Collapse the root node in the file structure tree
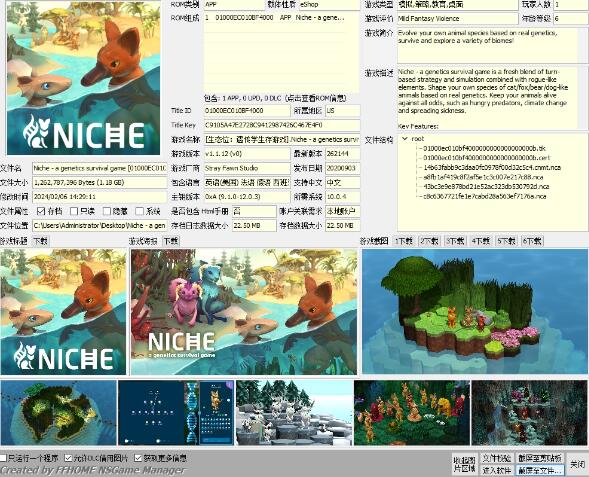589x477 pixels. pyautogui.click(x=405, y=139)
